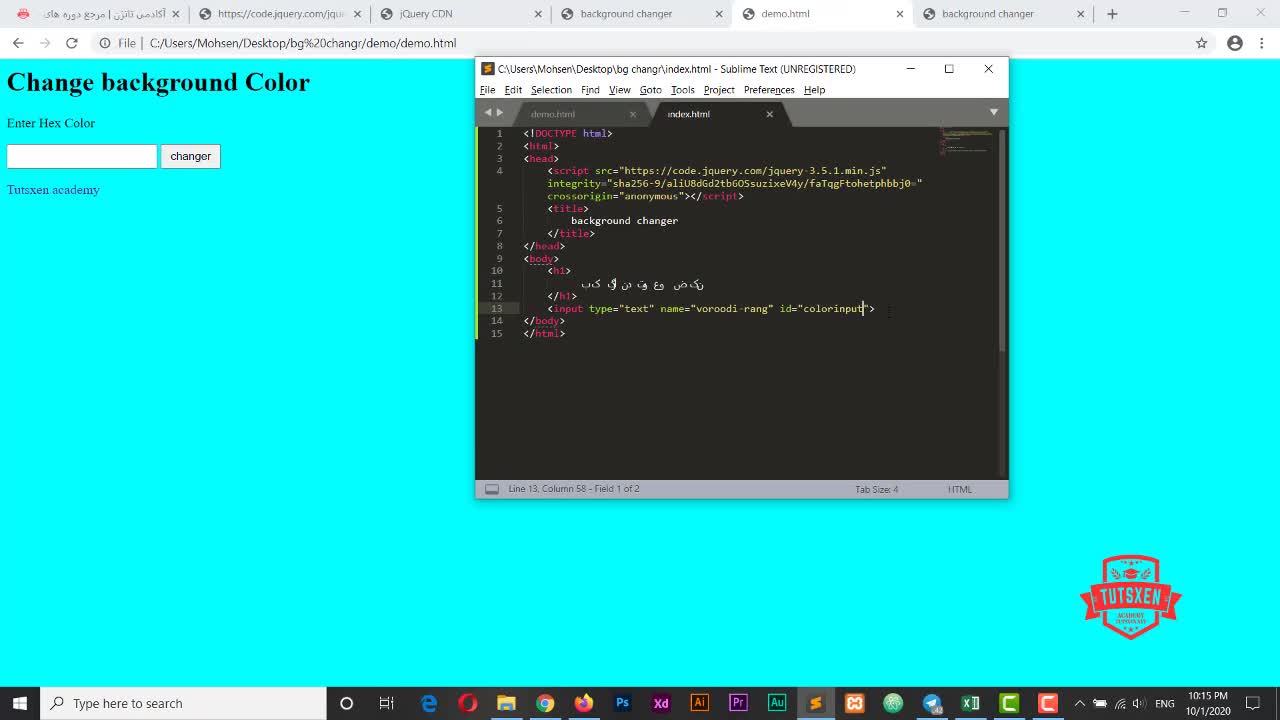Open the Chrome profile avatar icon
Image resolution: width=1280 pixels, height=720 pixels.
1235,43
